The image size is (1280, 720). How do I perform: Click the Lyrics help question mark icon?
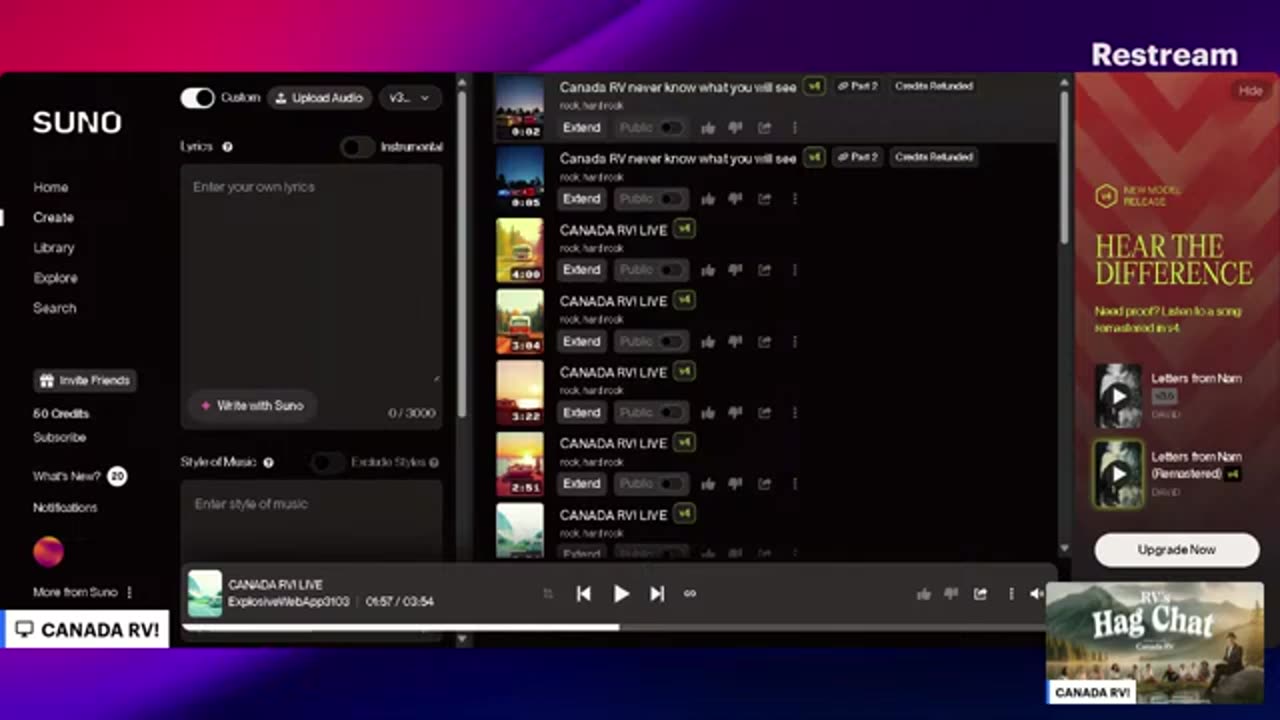click(227, 147)
